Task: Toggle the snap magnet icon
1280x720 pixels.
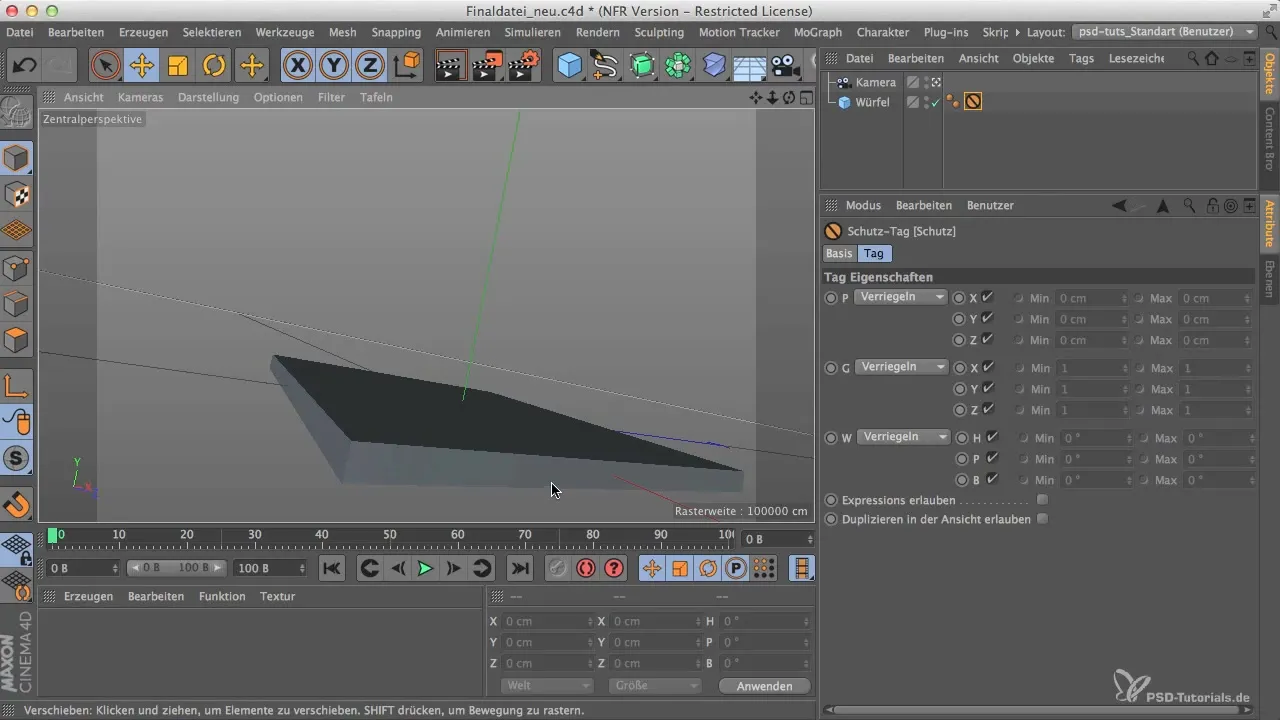Action: tap(17, 504)
